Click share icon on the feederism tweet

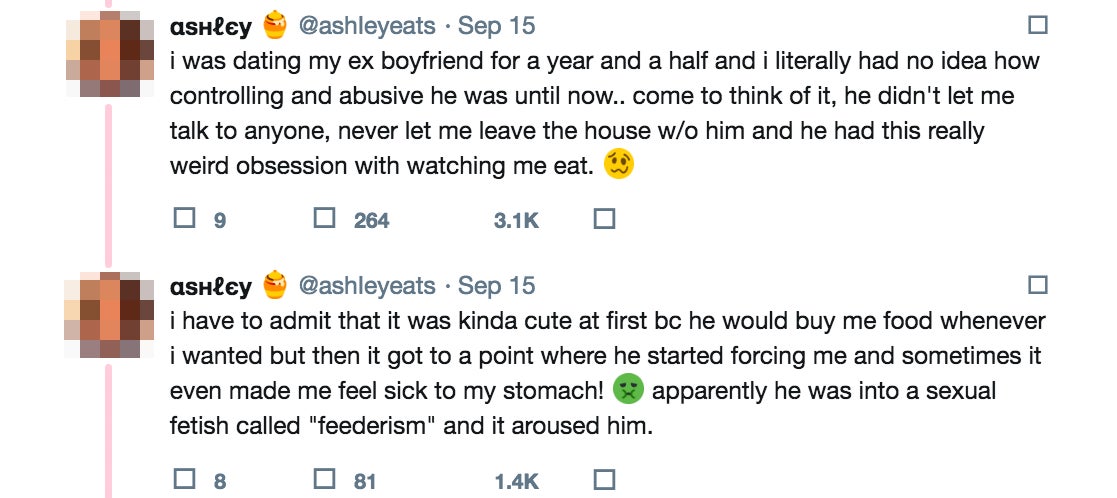click(603, 479)
